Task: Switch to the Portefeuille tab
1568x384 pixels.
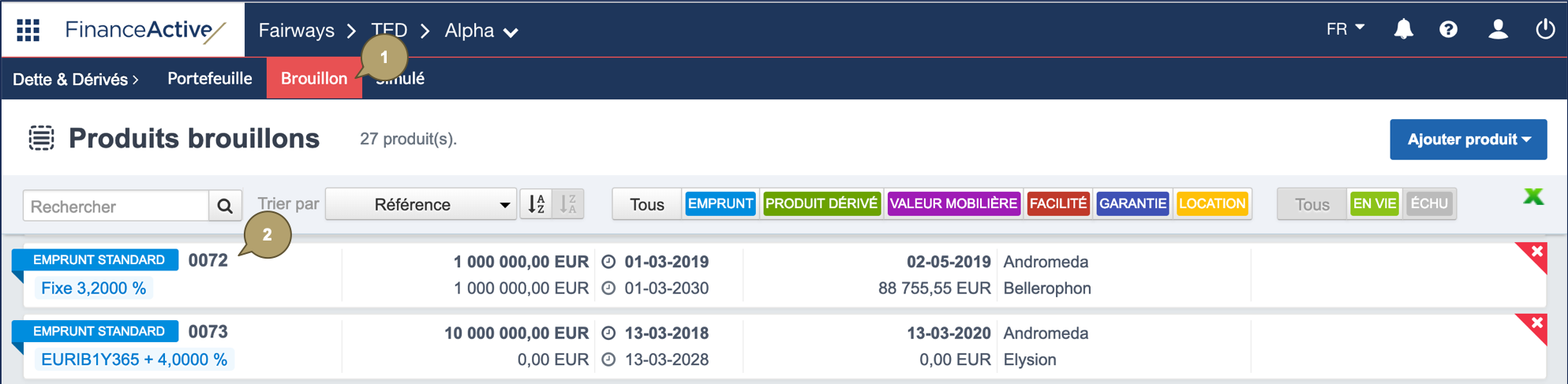Action: [x=209, y=79]
